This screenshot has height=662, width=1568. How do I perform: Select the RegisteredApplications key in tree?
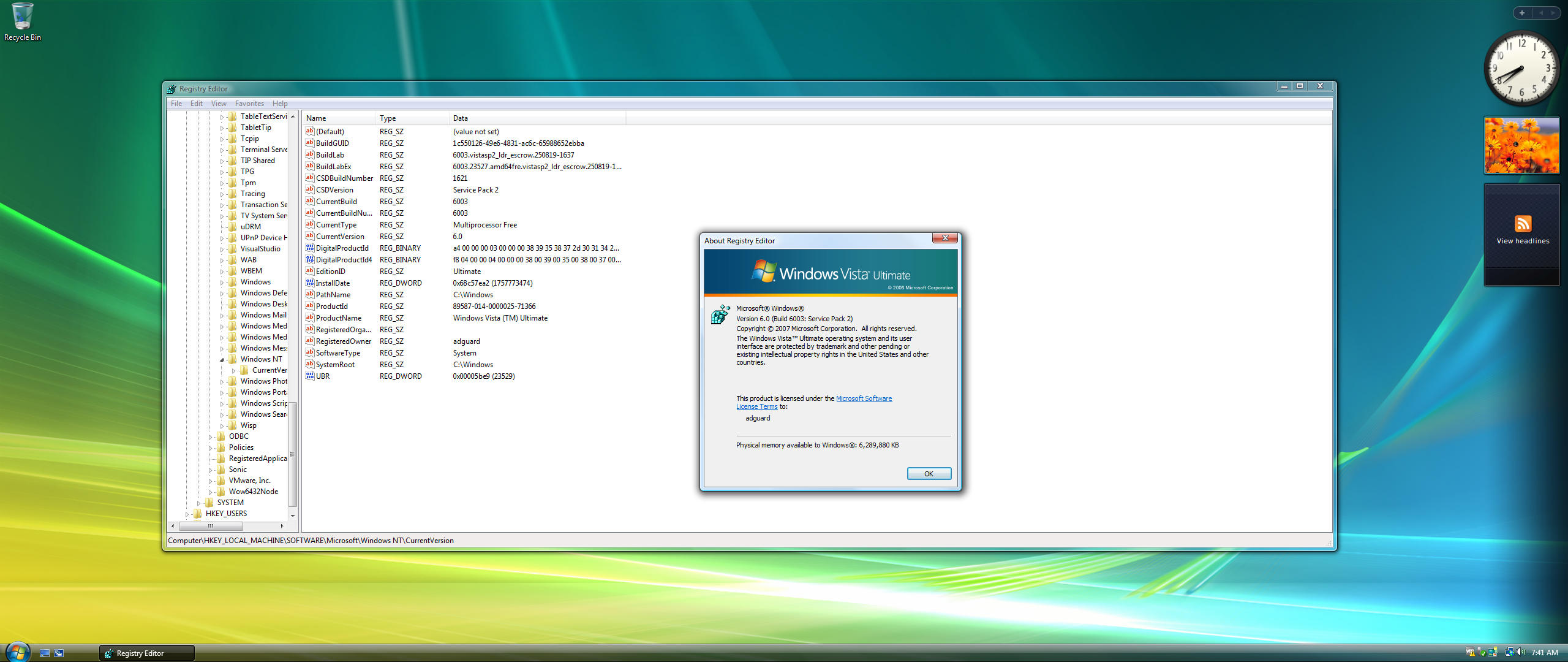tap(257, 458)
